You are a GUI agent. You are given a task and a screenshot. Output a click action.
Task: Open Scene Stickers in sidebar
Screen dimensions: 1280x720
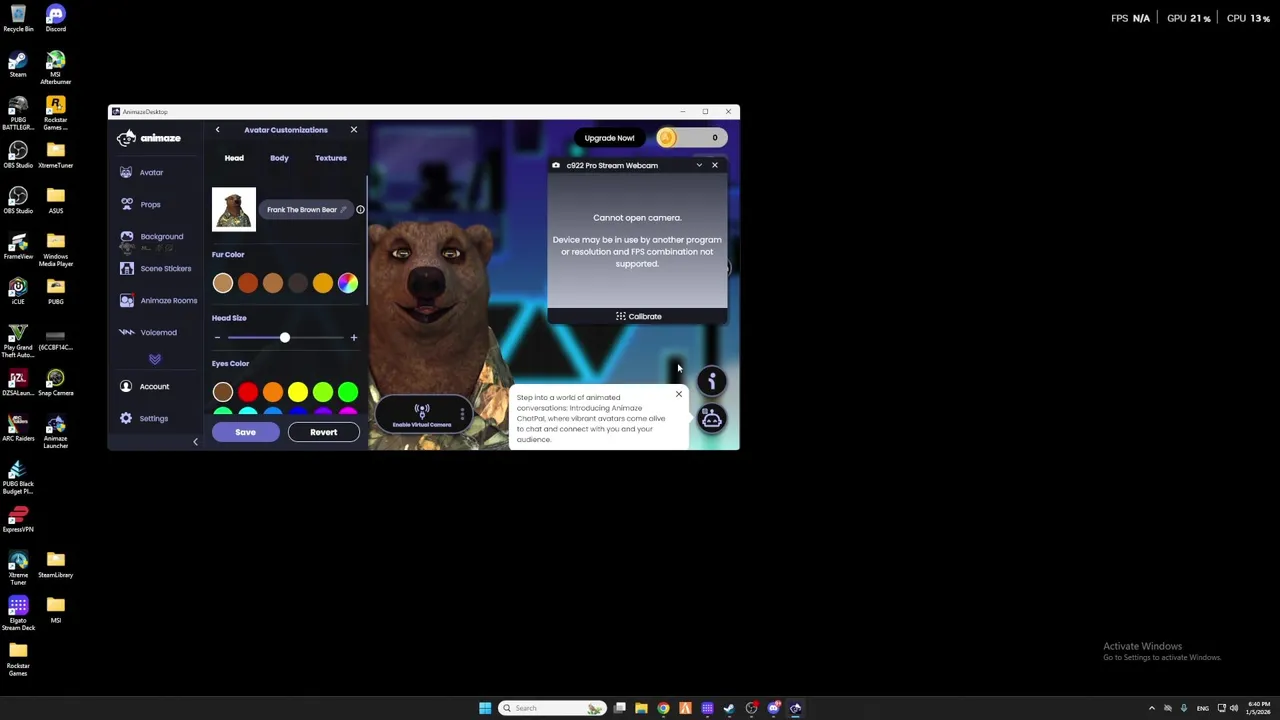click(x=155, y=268)
